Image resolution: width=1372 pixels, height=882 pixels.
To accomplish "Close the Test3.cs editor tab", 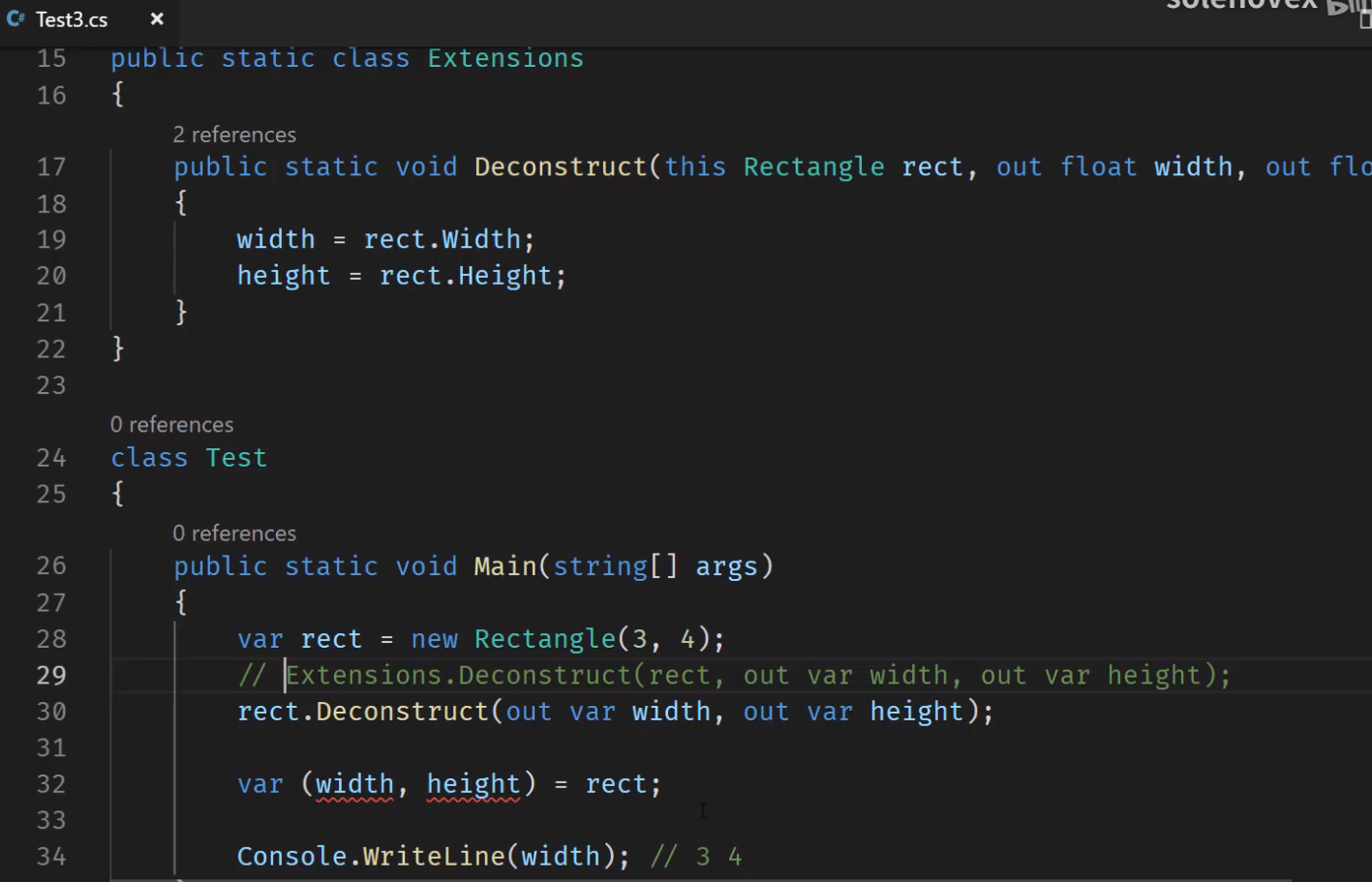I will pyautogui.click(x=157, y=18).
